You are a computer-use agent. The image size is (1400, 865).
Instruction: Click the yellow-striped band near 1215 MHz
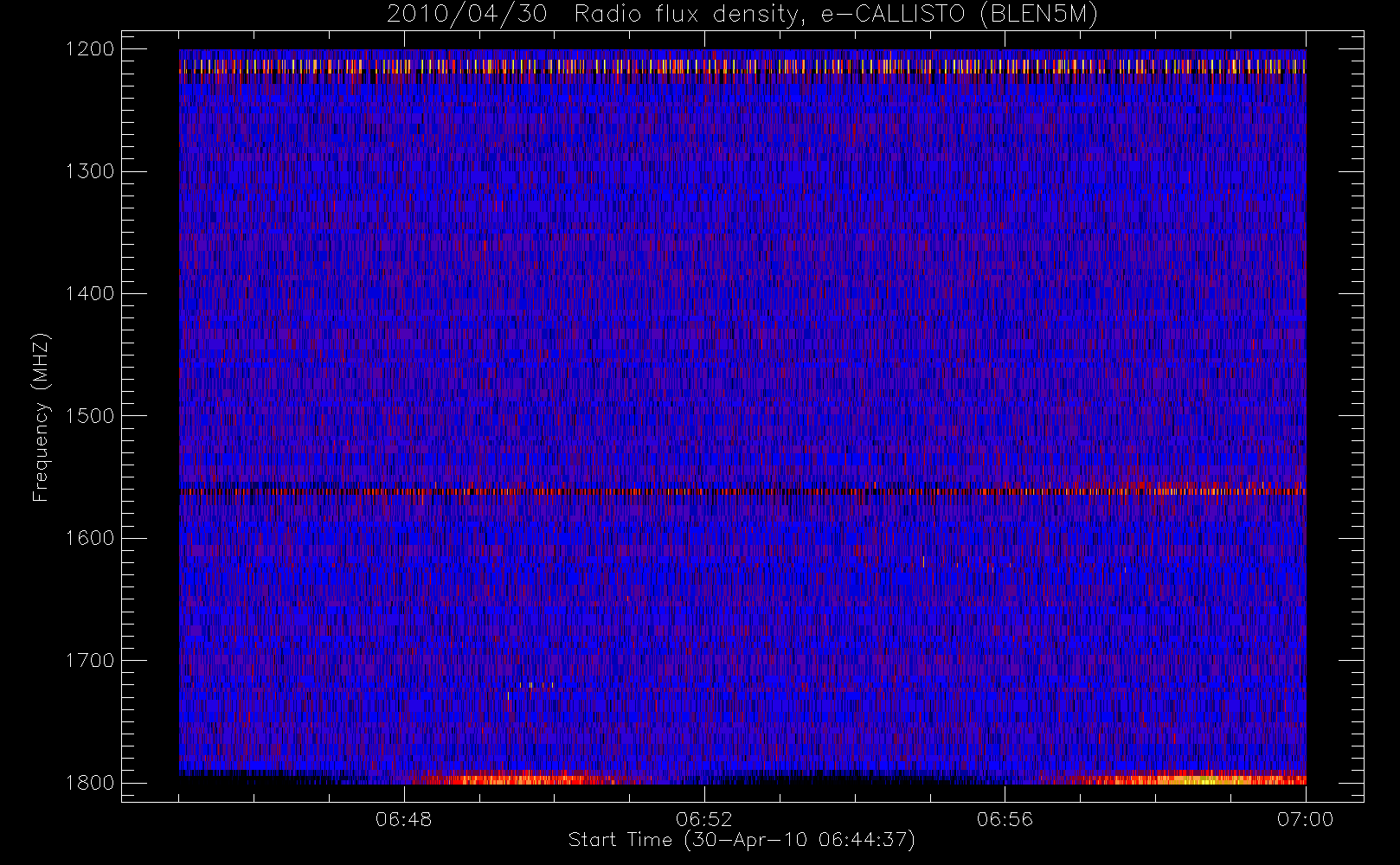tap(742, 66)
